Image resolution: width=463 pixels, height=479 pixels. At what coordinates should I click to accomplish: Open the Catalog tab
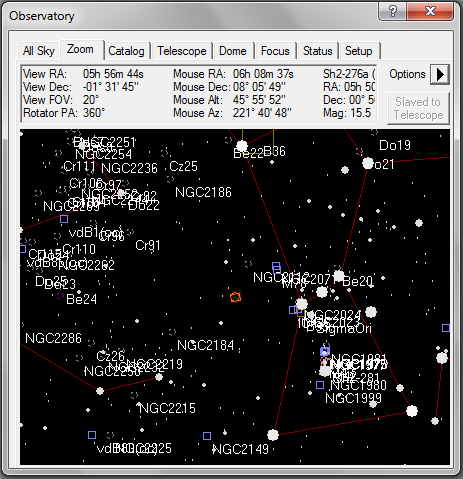coord(126,51)
